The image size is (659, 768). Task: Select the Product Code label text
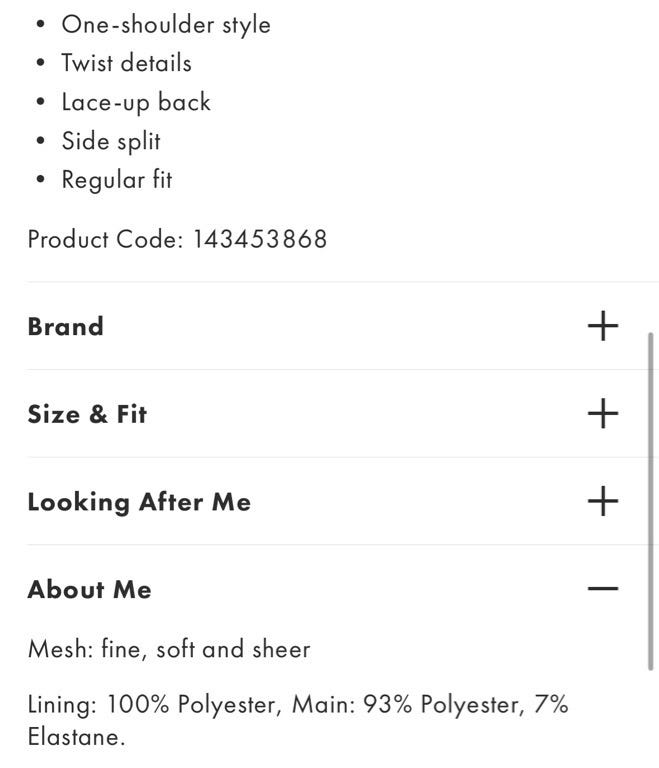click(106, 240)
